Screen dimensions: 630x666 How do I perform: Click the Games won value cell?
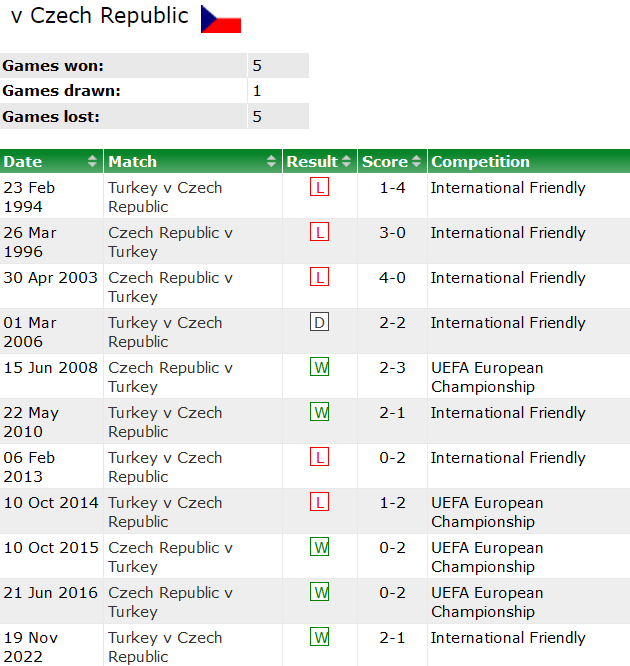pos(278,66)
